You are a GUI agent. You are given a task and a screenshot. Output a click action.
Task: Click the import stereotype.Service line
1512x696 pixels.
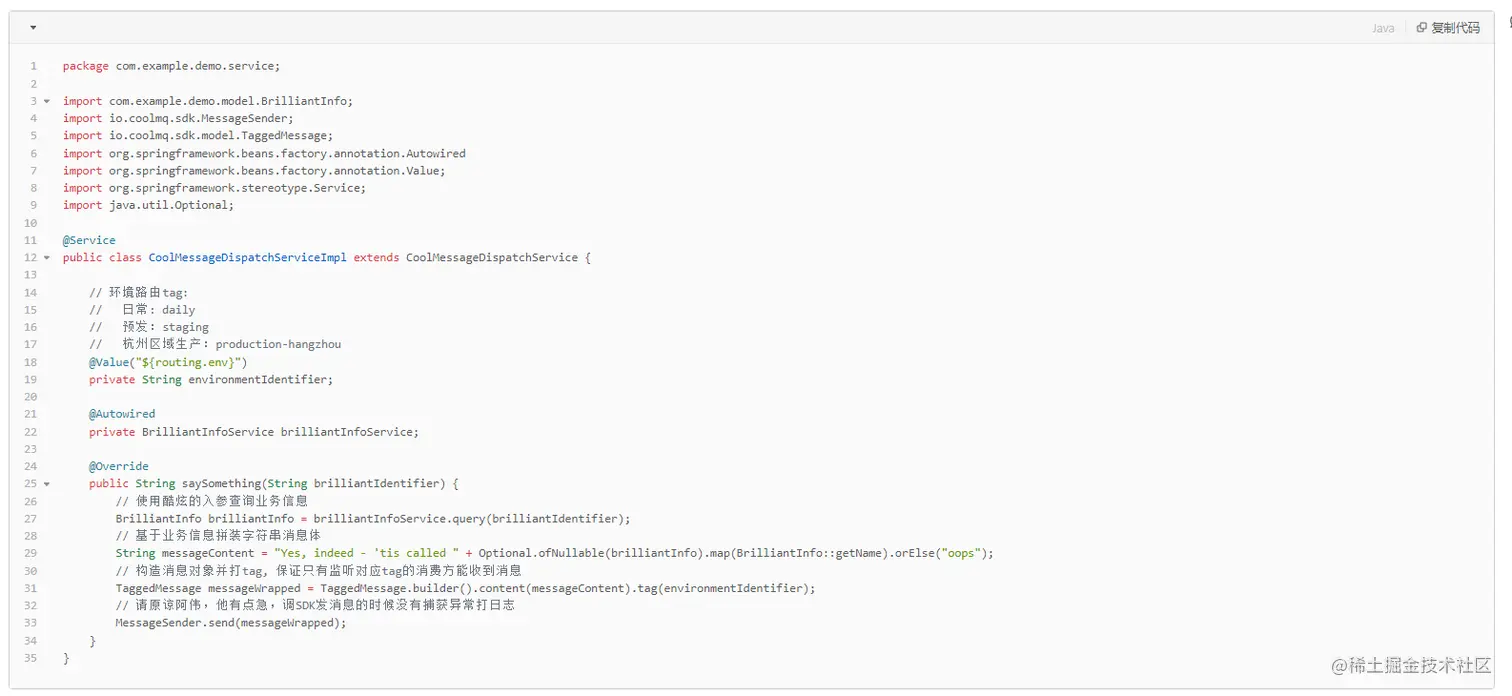coord(214,188)
